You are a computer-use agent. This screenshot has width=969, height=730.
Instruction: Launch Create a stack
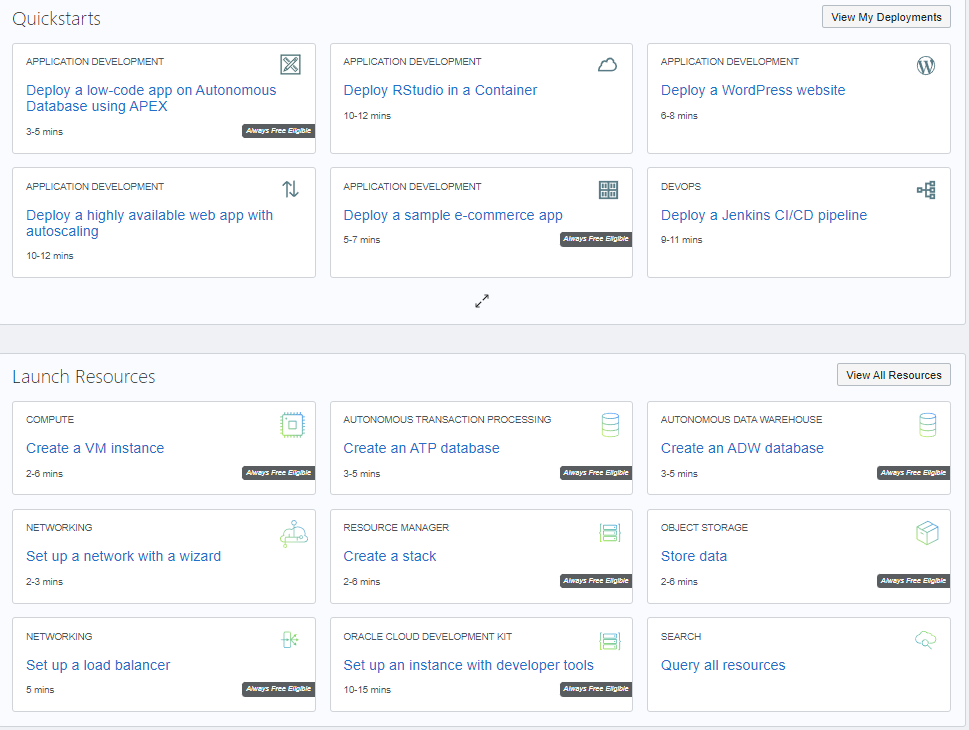(x=390, y=556)
